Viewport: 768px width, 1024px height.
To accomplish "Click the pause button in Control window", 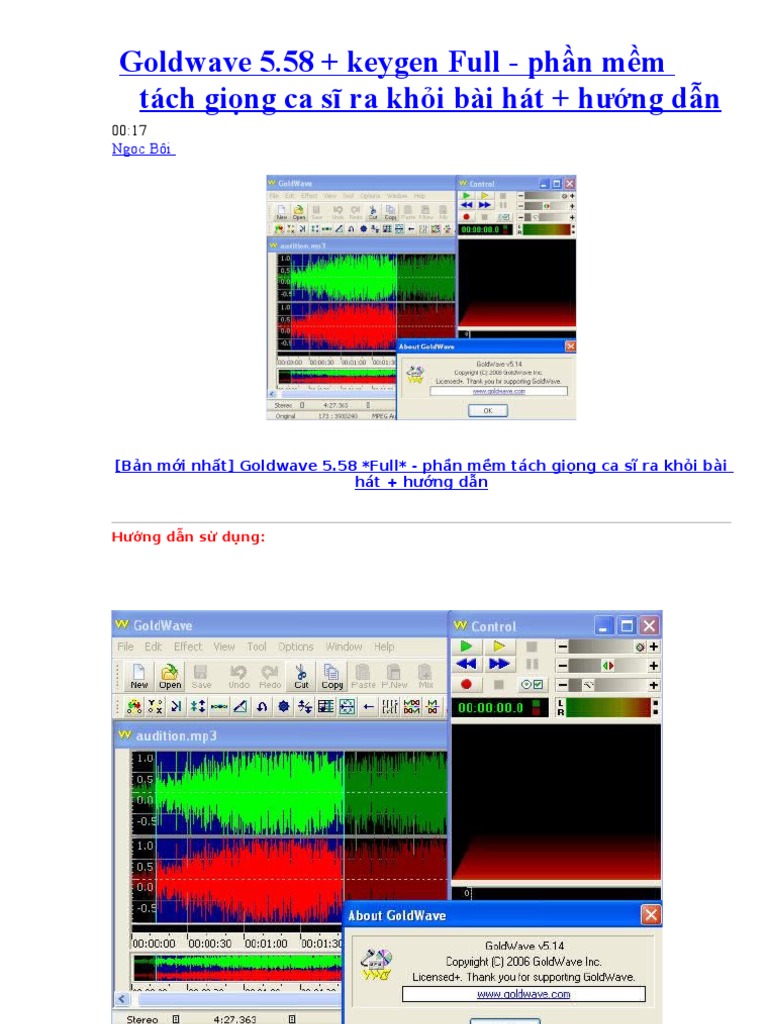I will [x=532, y=664].
